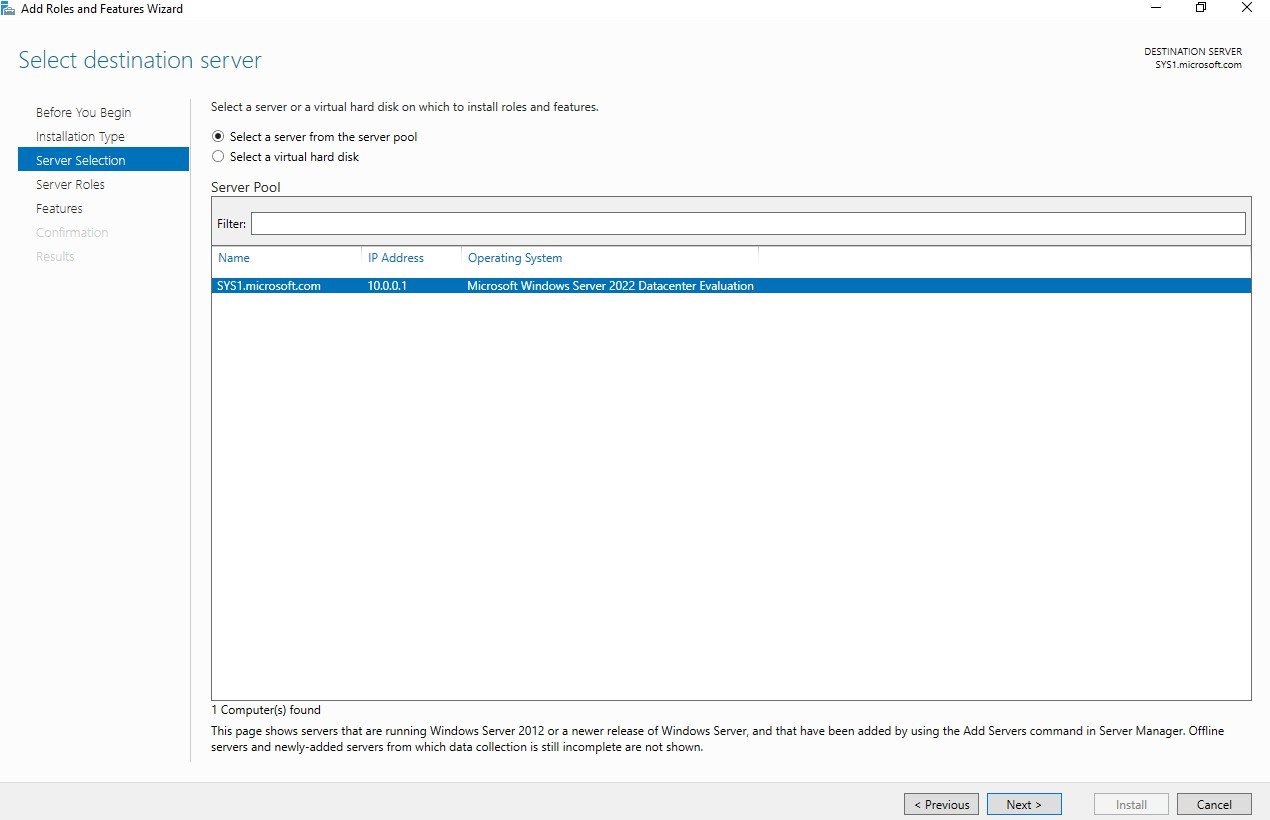Select the SYS1.microsoft.com server row

(731, 286)
